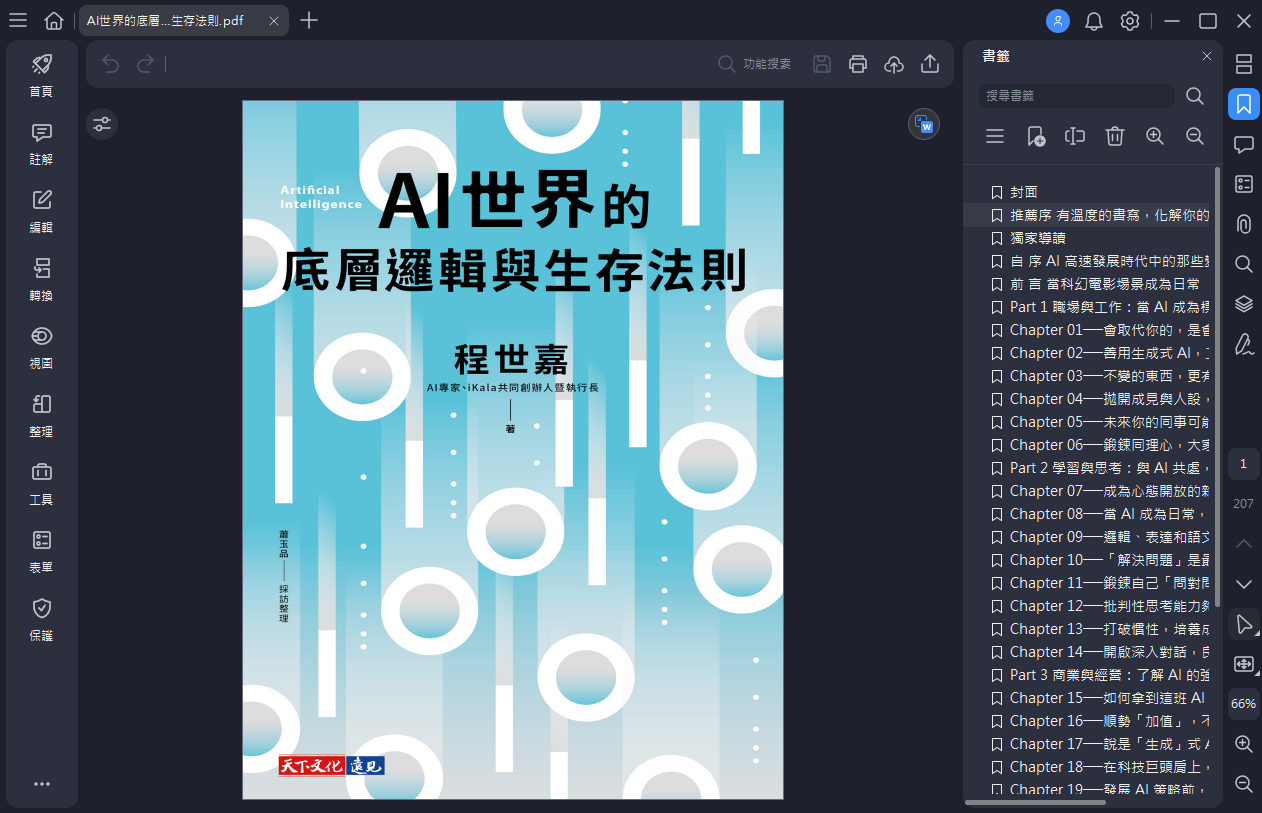Enlarge bookmark text size
The height and width of the screenshot is (813, 1262).
[x=1155, y=136]
